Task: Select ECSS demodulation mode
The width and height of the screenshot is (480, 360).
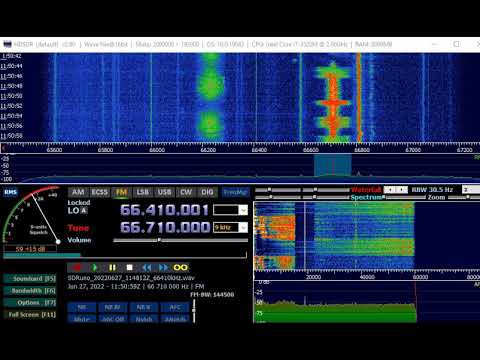Action: (x=99, y=192)
